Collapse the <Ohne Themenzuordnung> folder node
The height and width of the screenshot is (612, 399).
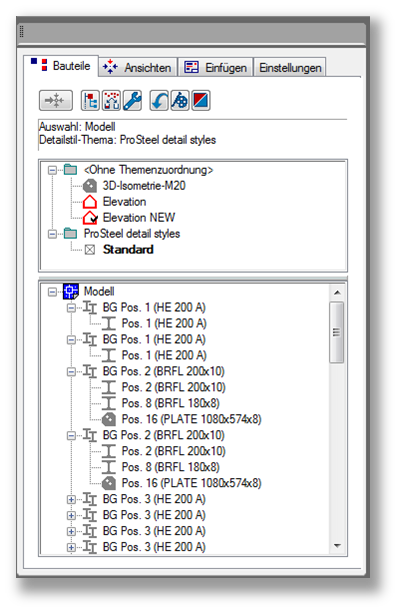coord(52,170)
